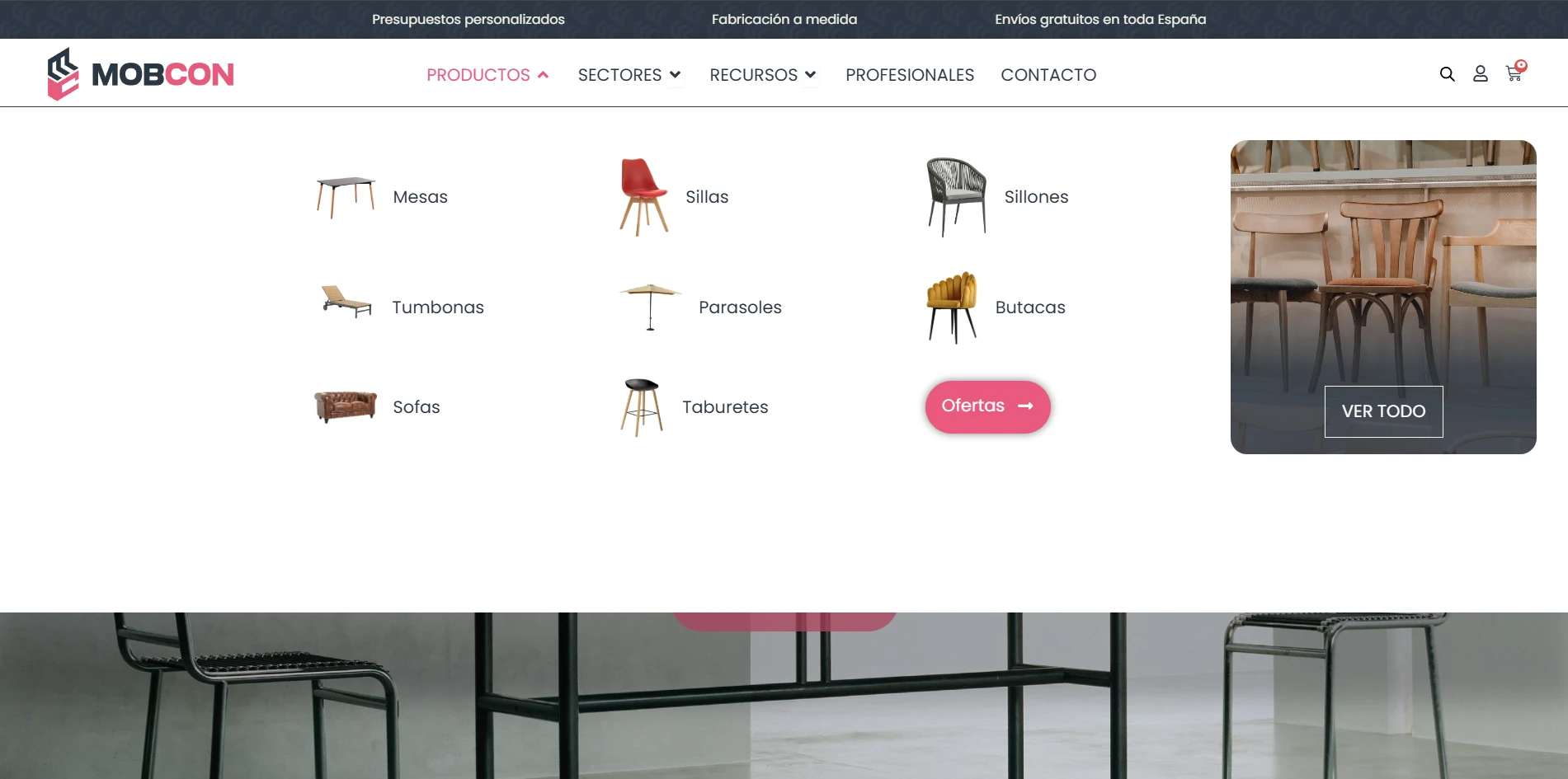Choose the Sillones rope armchair icon

click(956, 197)
